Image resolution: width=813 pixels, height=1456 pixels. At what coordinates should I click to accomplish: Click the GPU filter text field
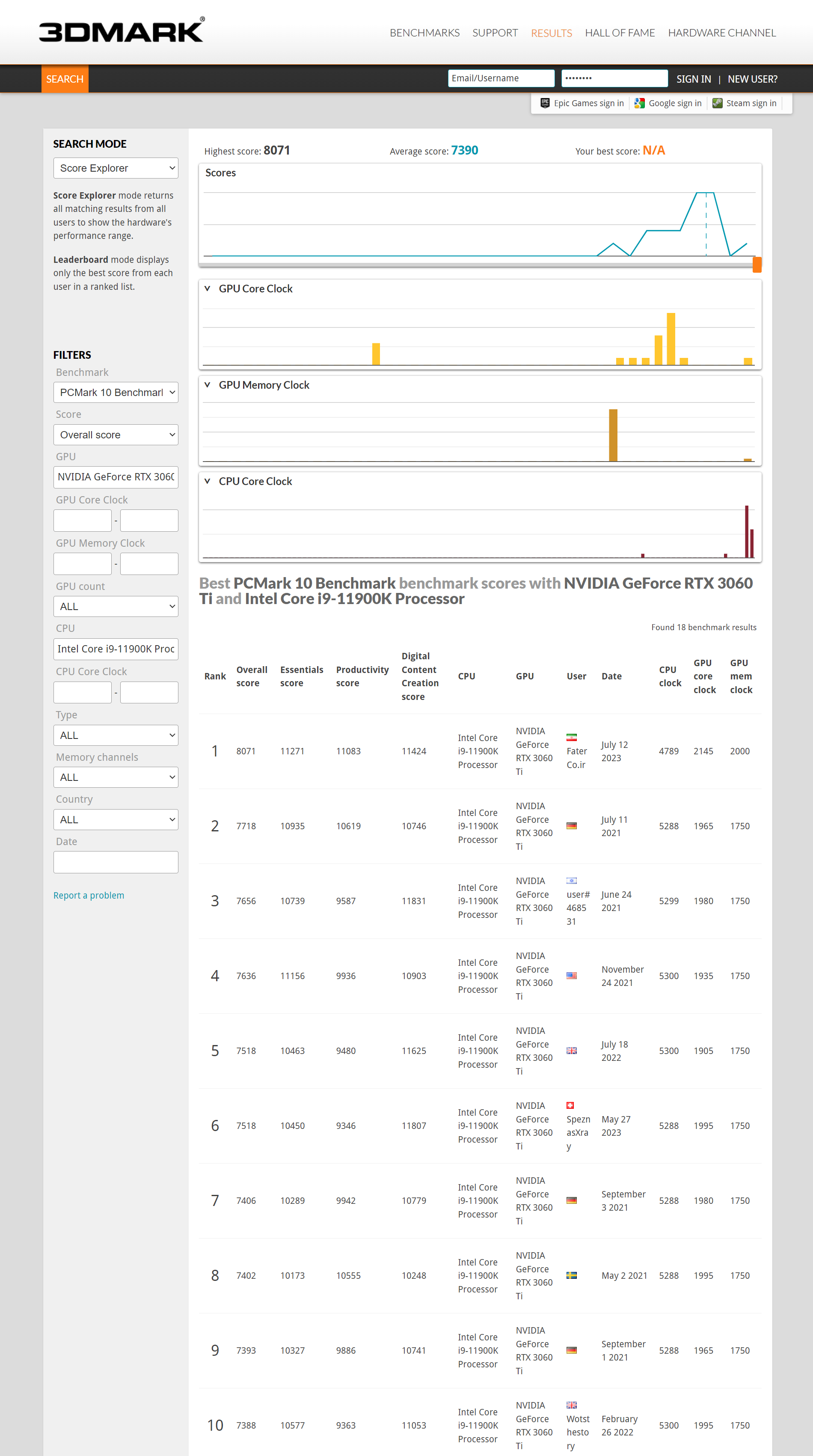tap(116, 477)
